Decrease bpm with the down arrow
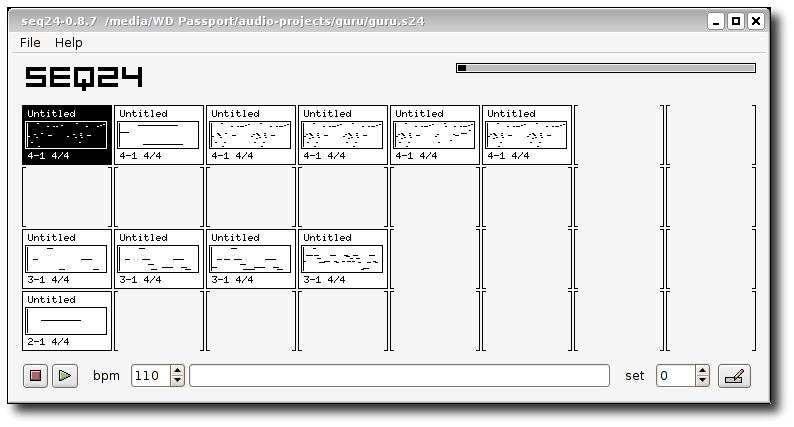The image size is (794, 427). 177,381
